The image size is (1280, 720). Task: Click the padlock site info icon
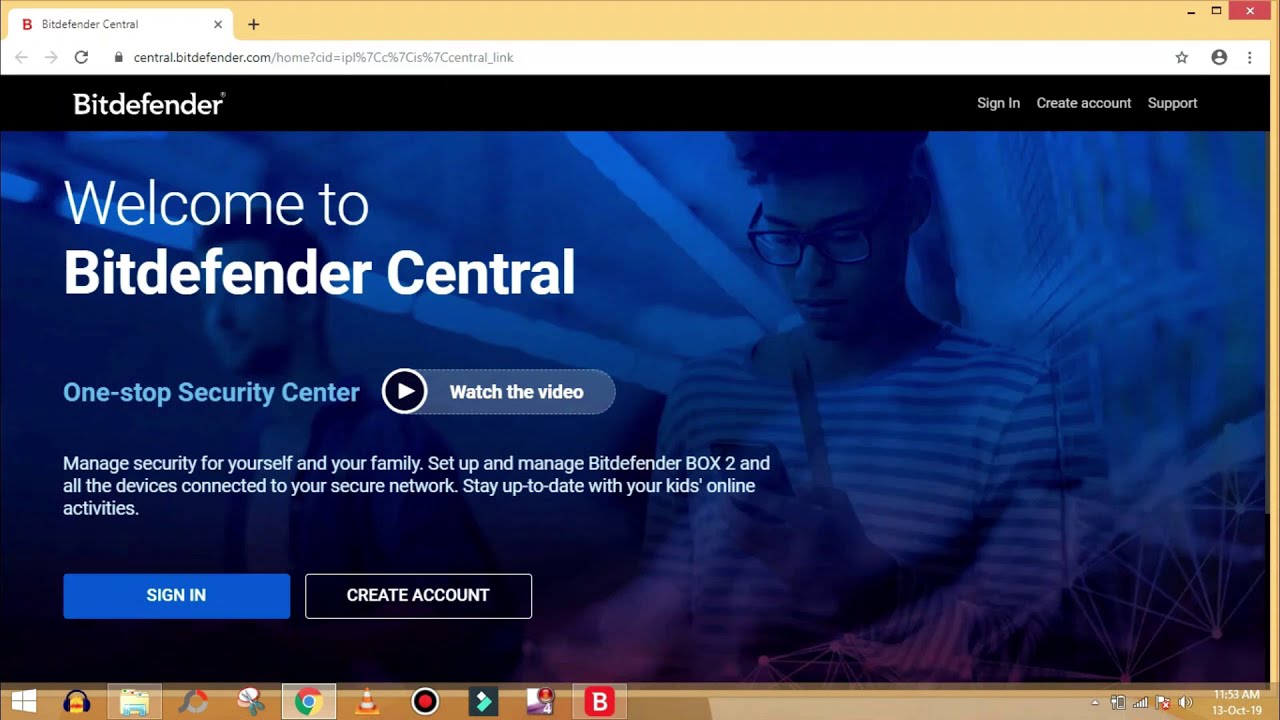pos(119,57)
